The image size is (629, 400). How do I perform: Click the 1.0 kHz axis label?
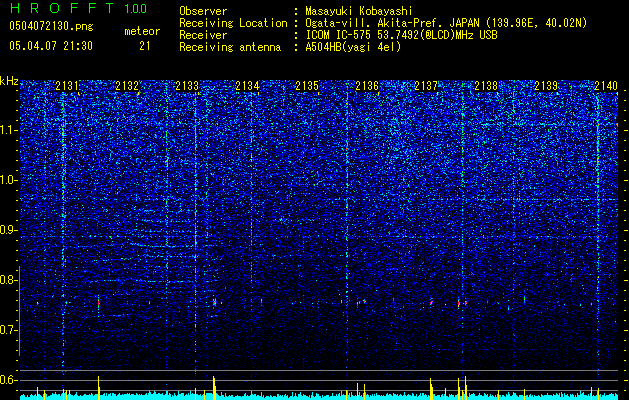click(9, 180)
